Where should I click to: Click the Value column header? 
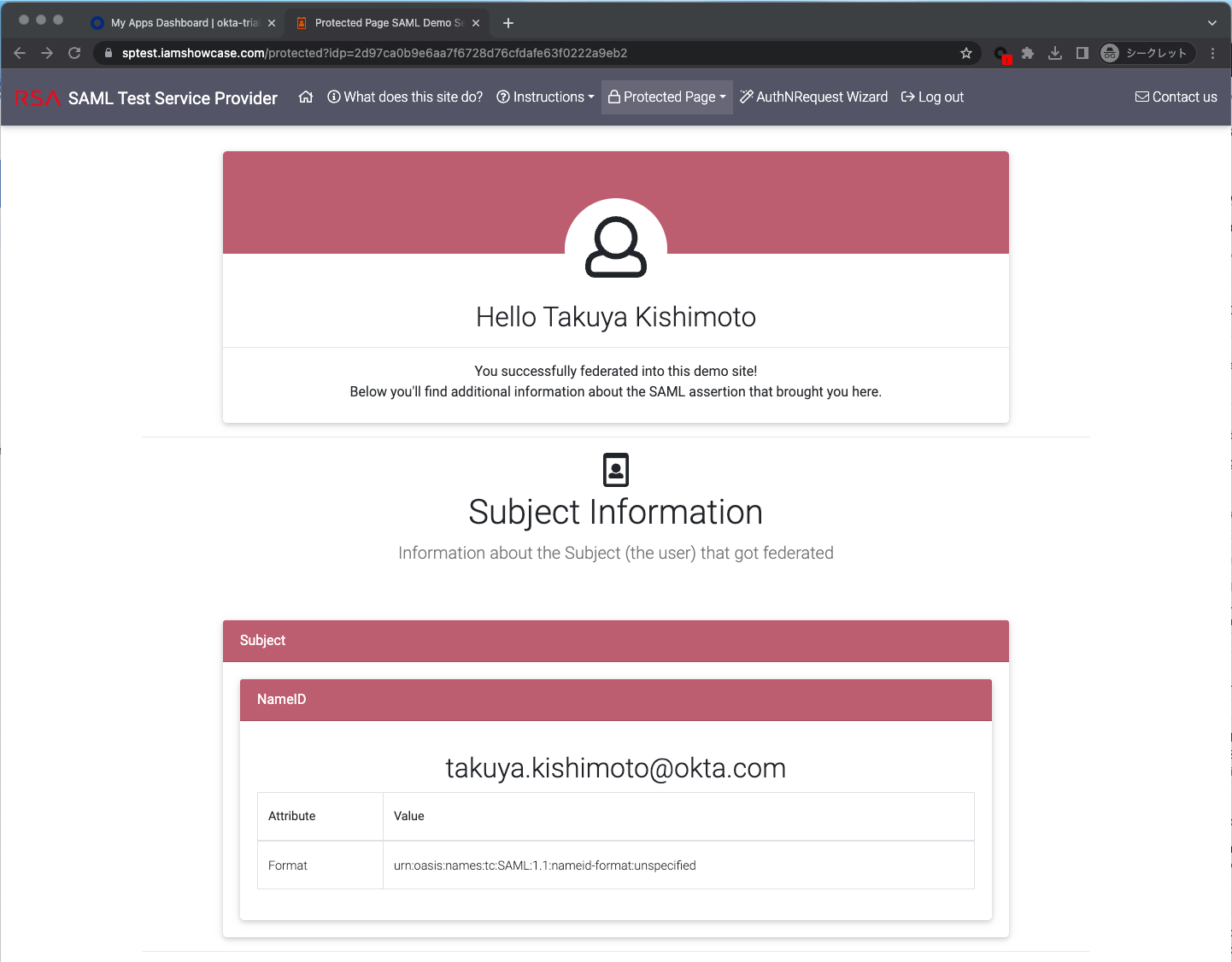point(678,817)
